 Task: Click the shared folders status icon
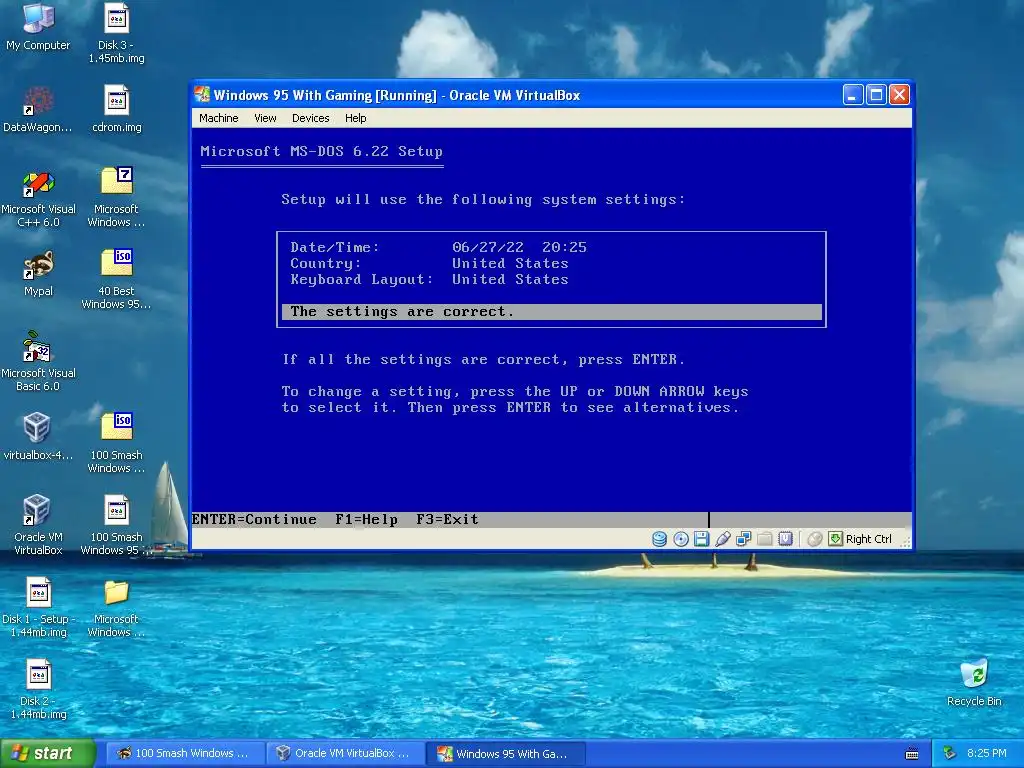click(x=765, y=539)
